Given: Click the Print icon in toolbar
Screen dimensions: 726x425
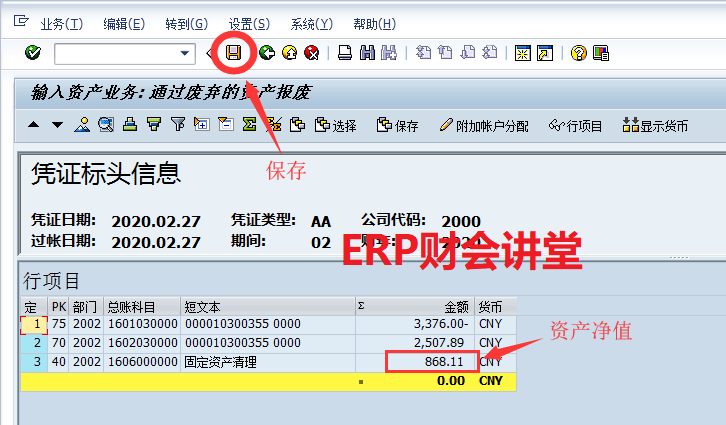Looking at the screenshot, I should point(344,53).
